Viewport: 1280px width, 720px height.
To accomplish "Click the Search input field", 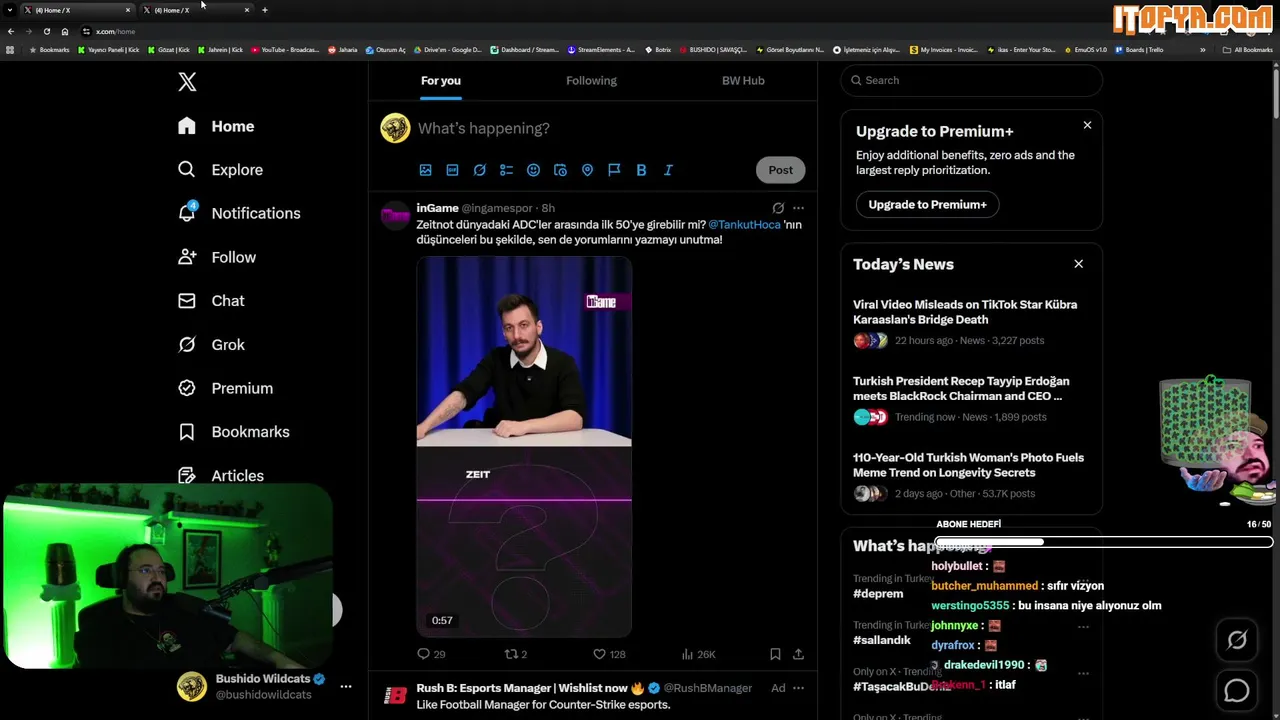I will (x=971, y=80).
